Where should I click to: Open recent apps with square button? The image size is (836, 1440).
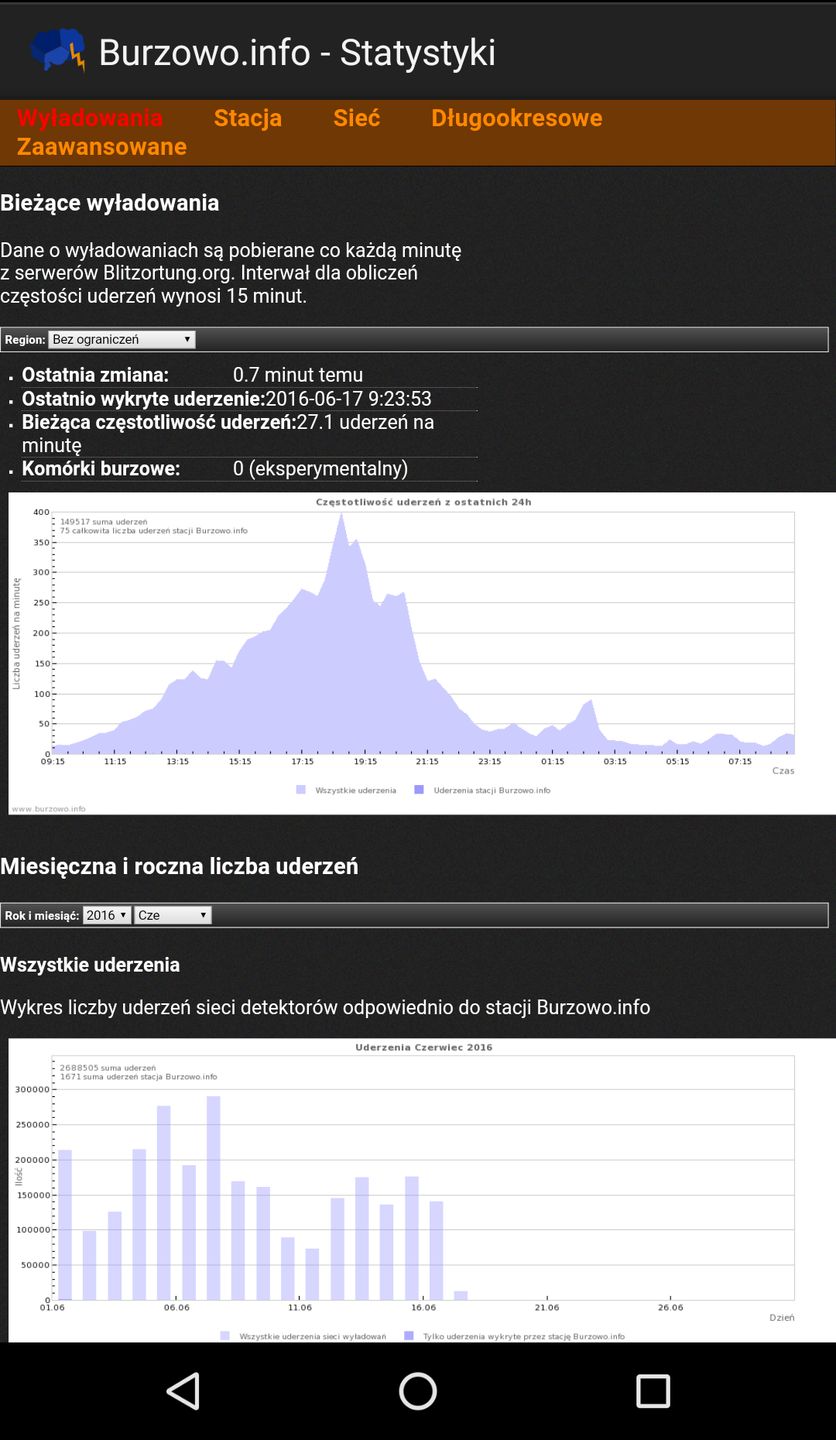[653, 1391]
